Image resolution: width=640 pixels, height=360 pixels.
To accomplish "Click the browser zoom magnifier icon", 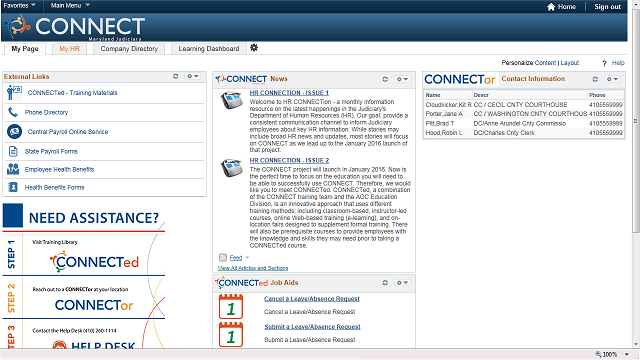I will point(598,354).
